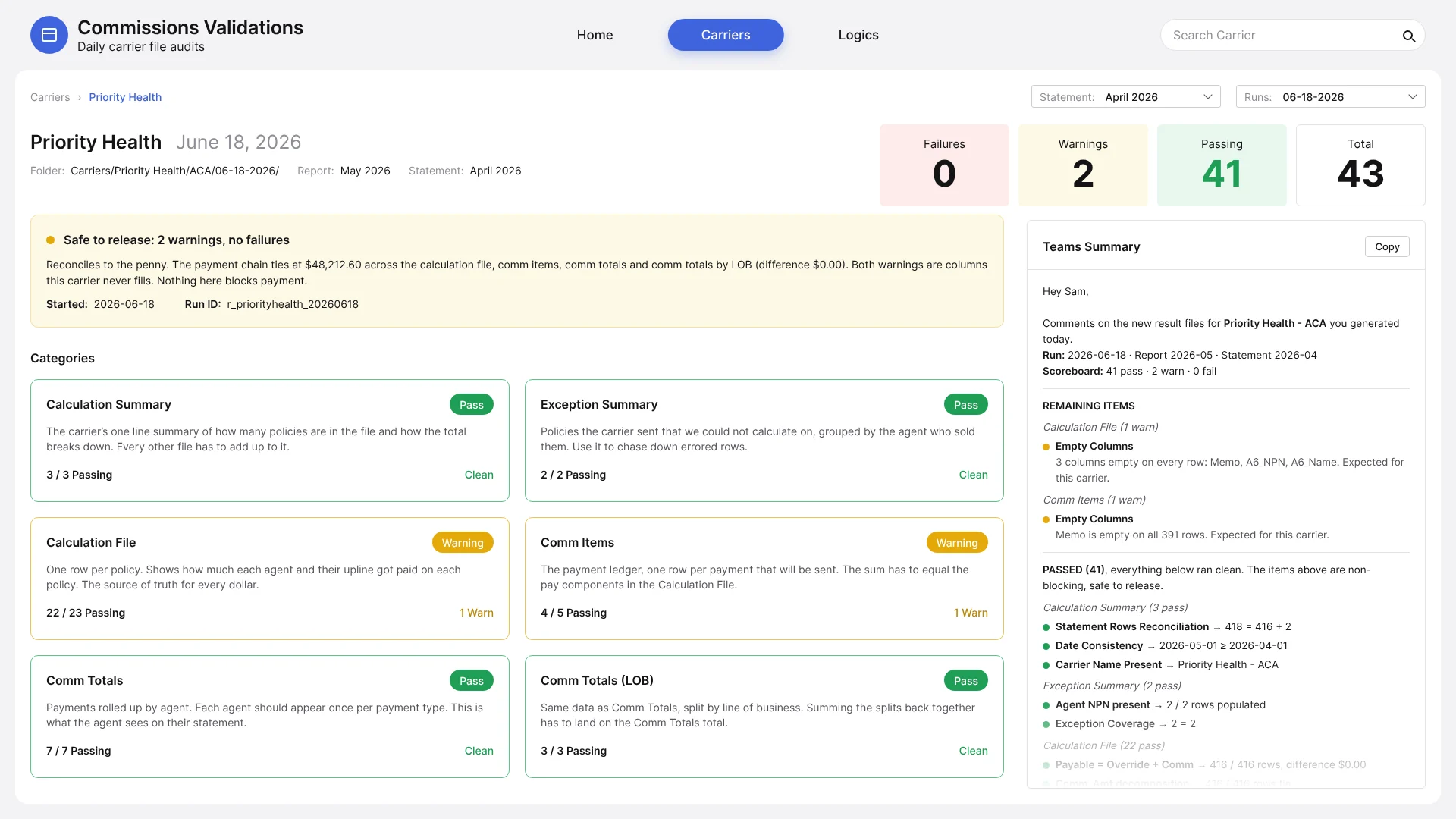Click '4 / 5 Passing' text
This screenshot has height=819, width=1456.
[573, 613]
